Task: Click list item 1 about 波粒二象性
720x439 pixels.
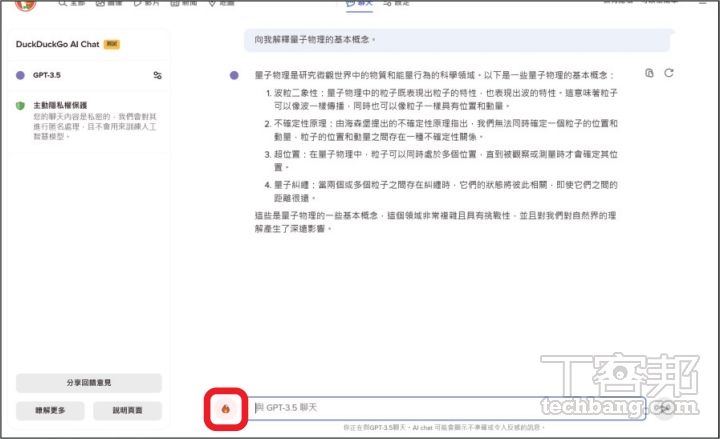Action: click(441, 100)
